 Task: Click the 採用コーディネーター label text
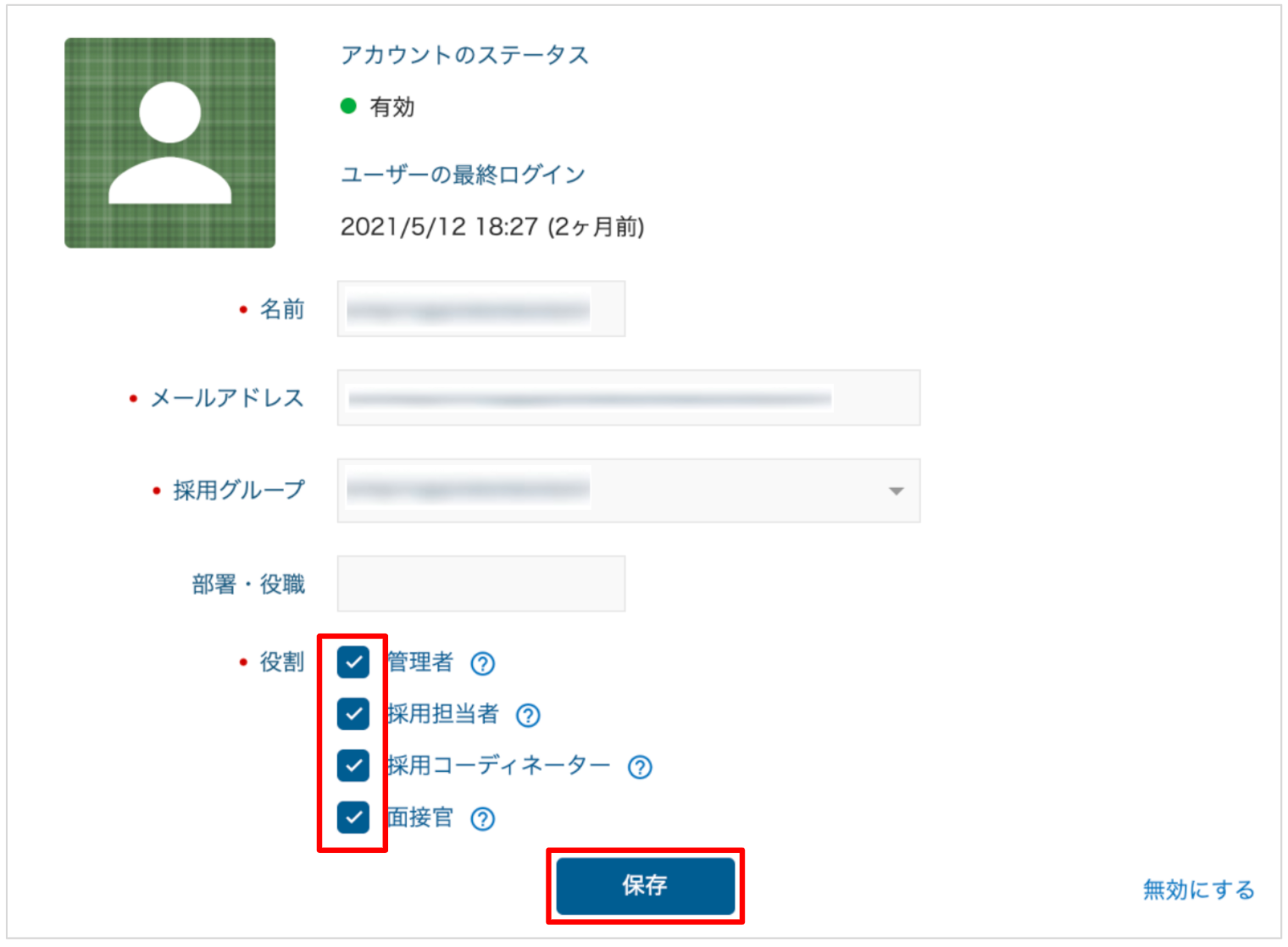click(x=498, y=766)
